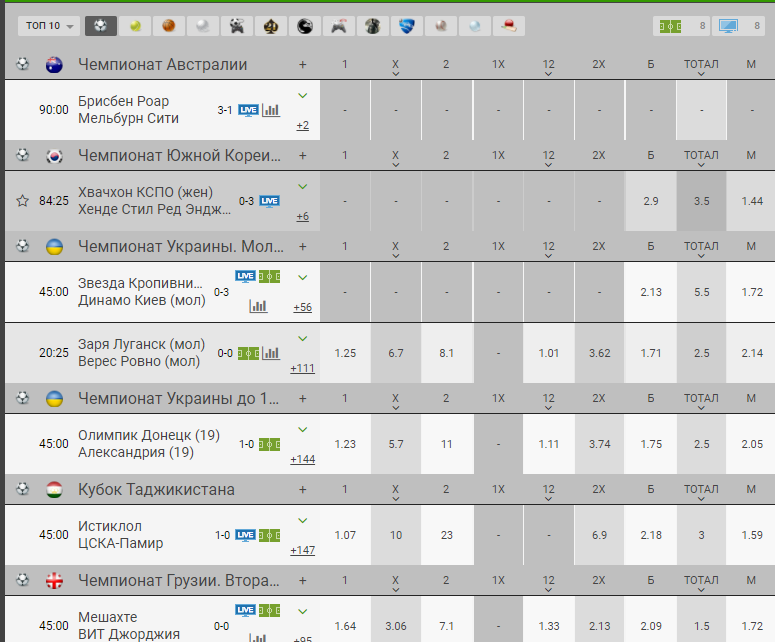Expand Истиклол match with green chevron
Image resolution: width=775 pixels, height=642 pixels.
(x=302, y=522)
